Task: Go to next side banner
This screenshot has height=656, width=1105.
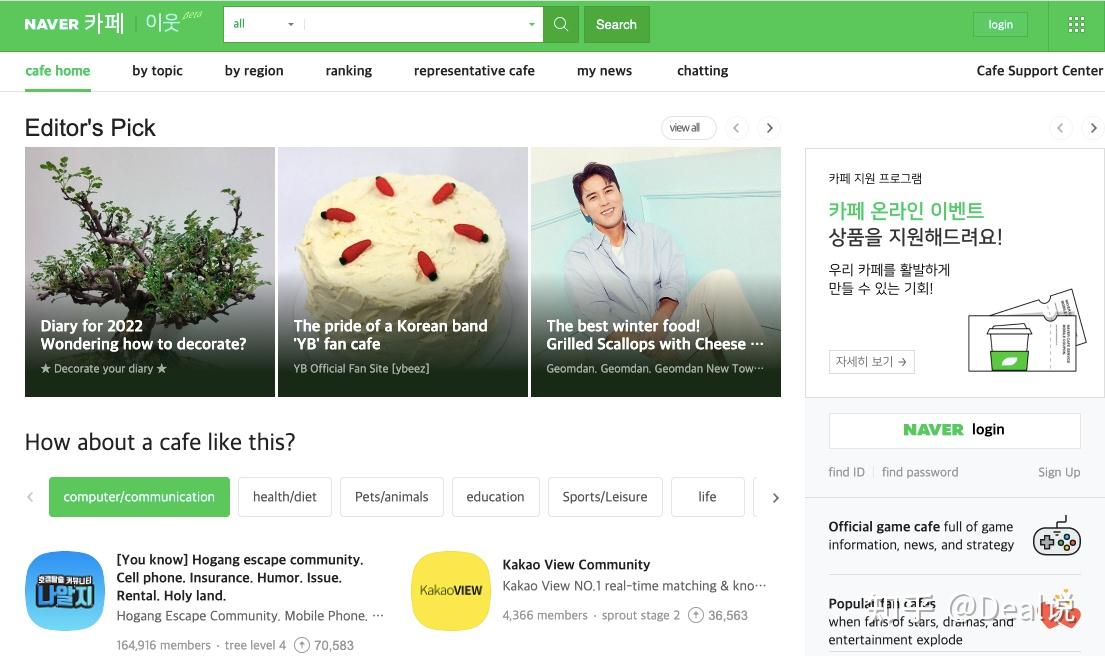Action: tap(1093, 128)
